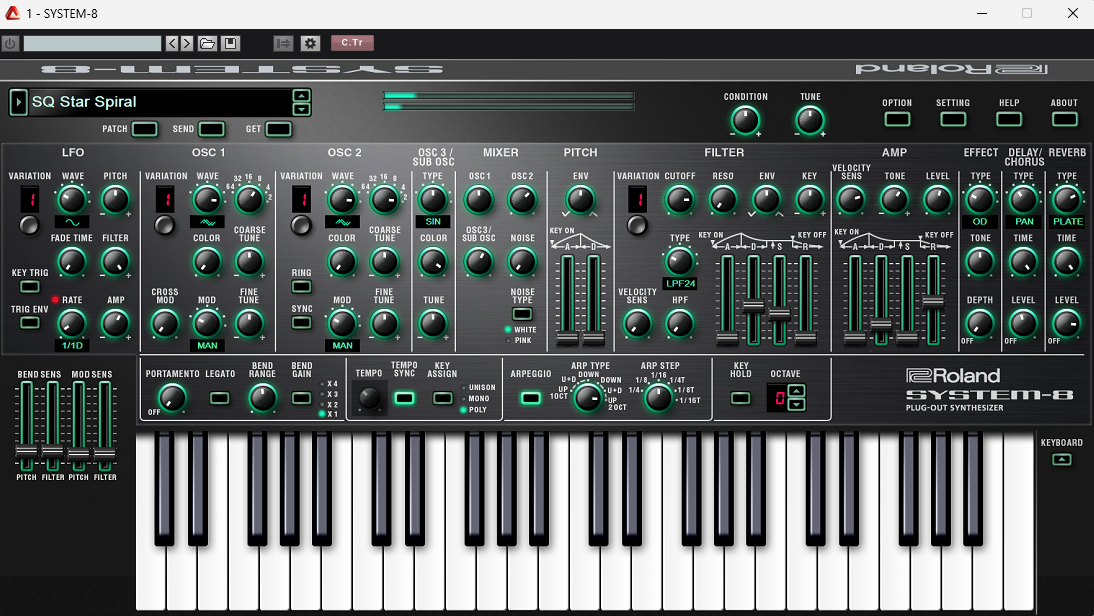Click the filter HPF knob

pyautogui.click(x=679, y=324)
